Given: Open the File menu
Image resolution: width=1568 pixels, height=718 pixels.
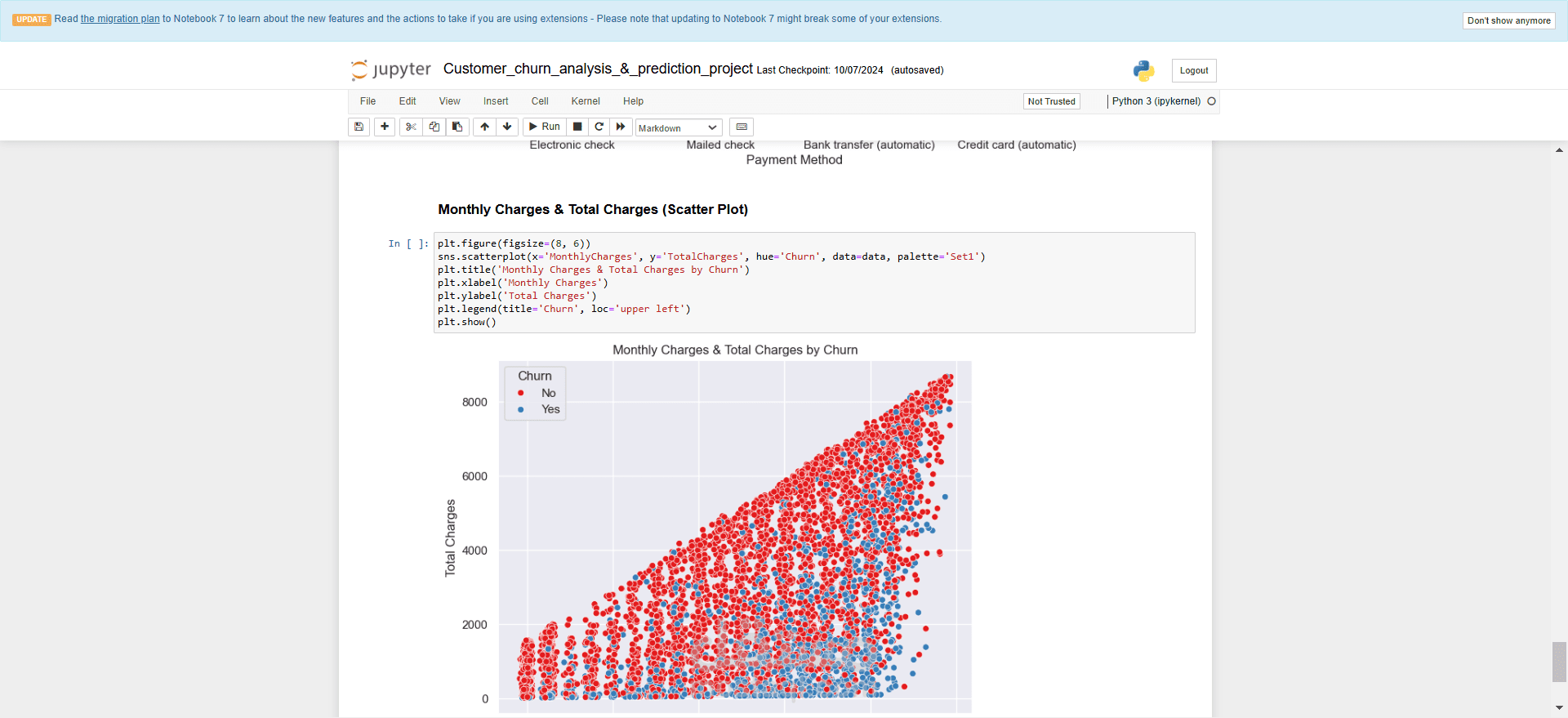Looking at the screenshot, I should [368, 101].
